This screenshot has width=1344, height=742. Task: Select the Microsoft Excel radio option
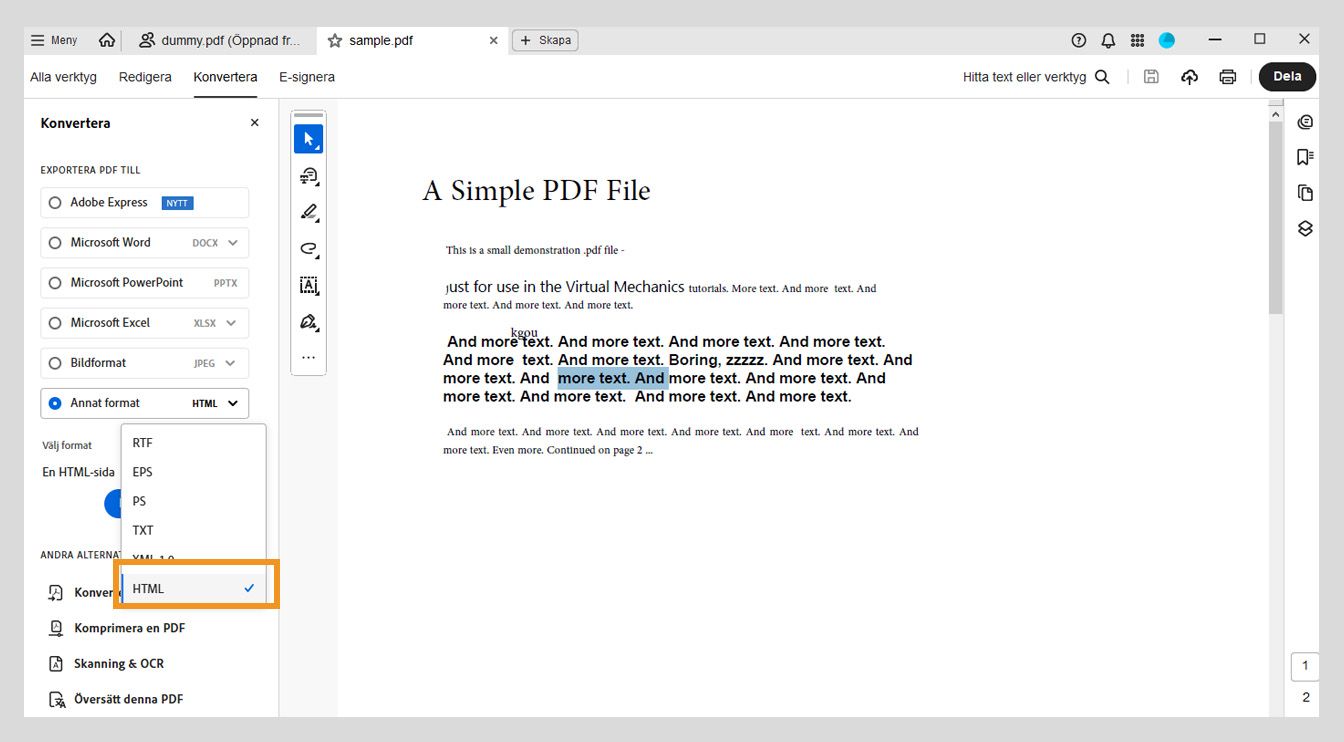pos(55,323)
